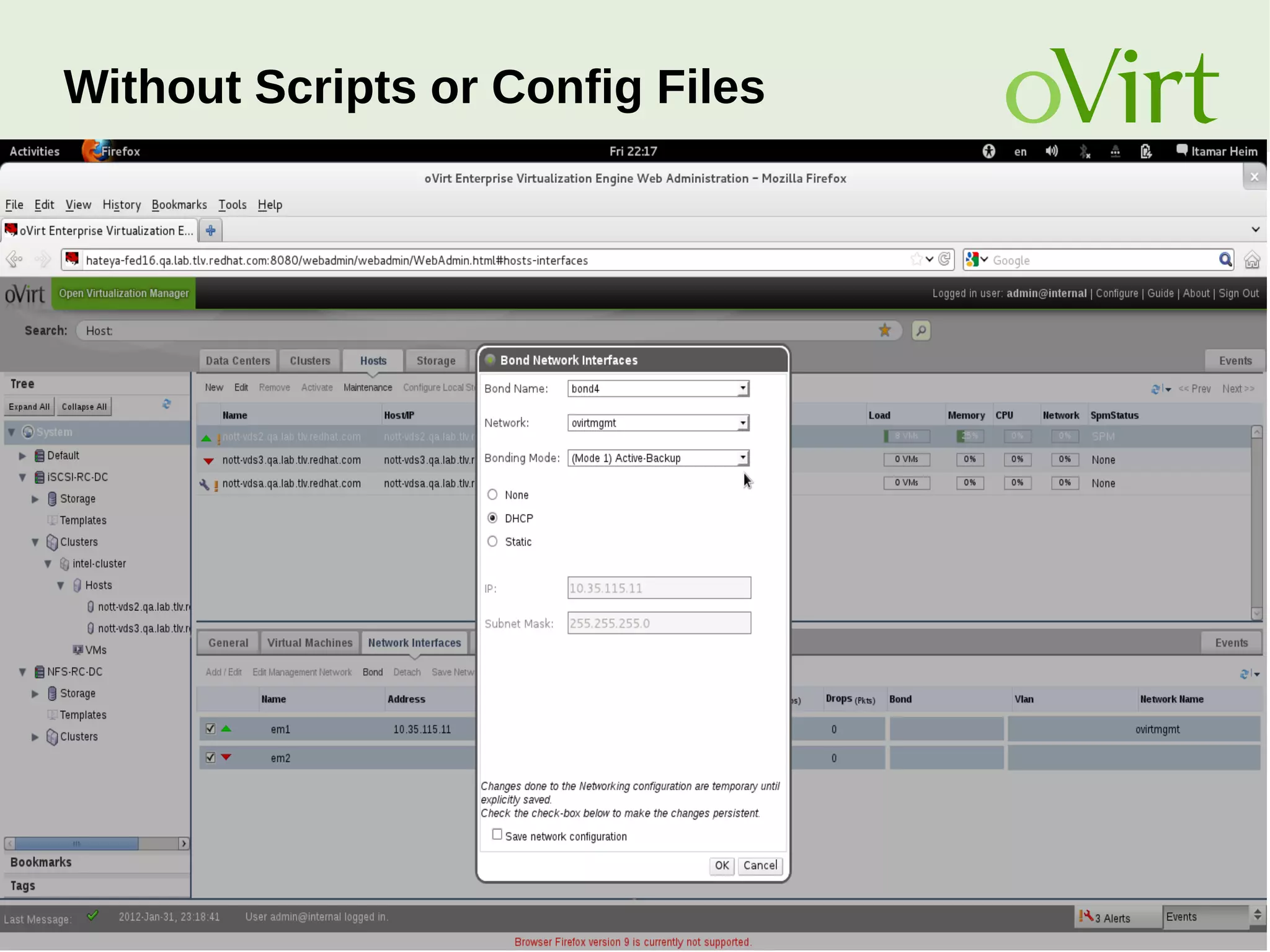Open the Bookmarks menu
The image size is (1270, 952).
179,205
